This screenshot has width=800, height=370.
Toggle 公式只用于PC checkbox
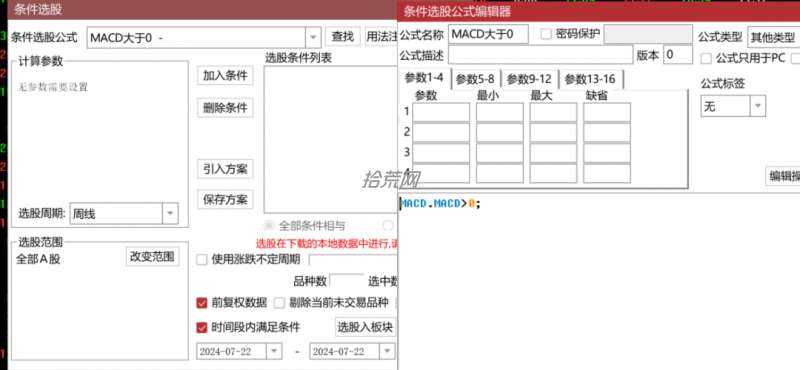point(706,59)
